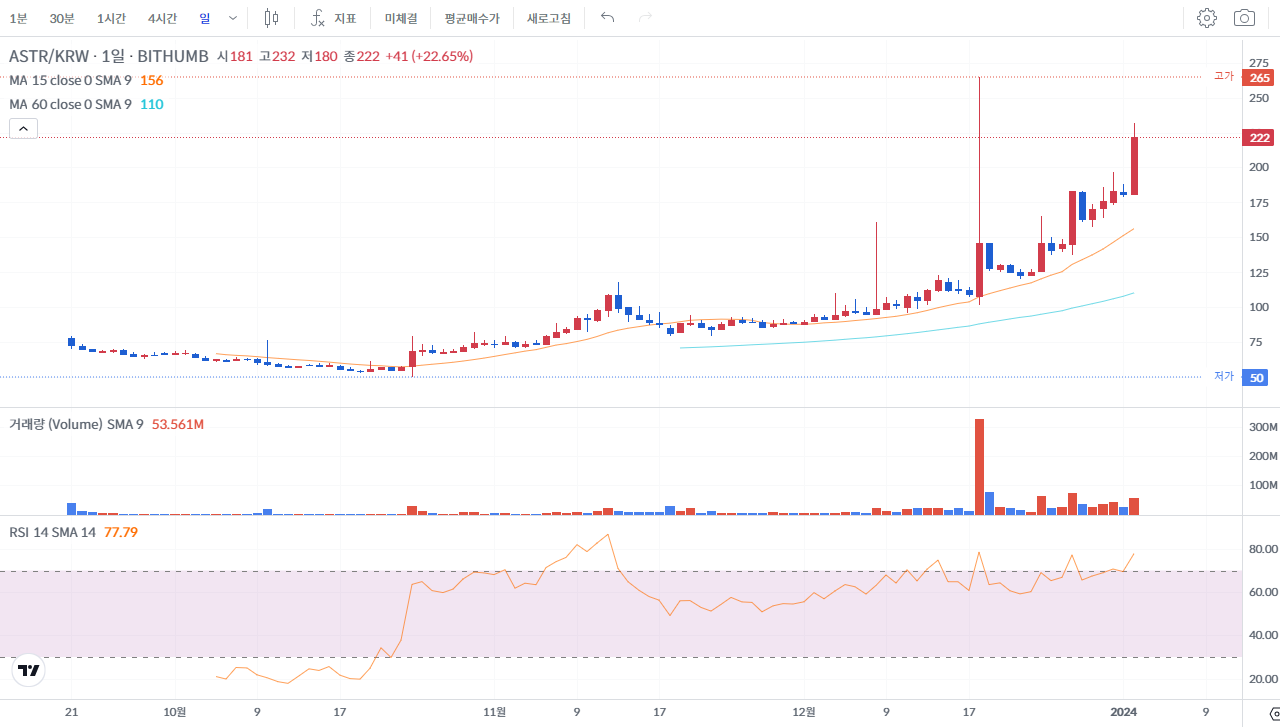Click the 222 current price label

(1258, 137)
